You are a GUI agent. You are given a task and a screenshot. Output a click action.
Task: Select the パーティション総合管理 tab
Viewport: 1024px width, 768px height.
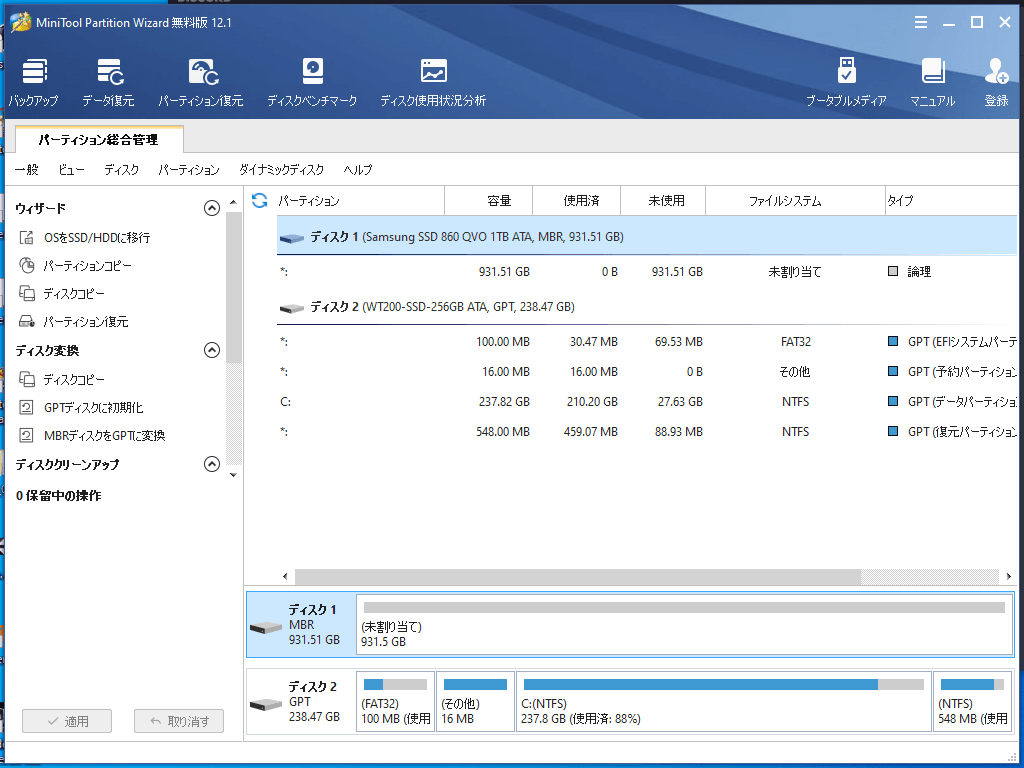click(98, 140)
